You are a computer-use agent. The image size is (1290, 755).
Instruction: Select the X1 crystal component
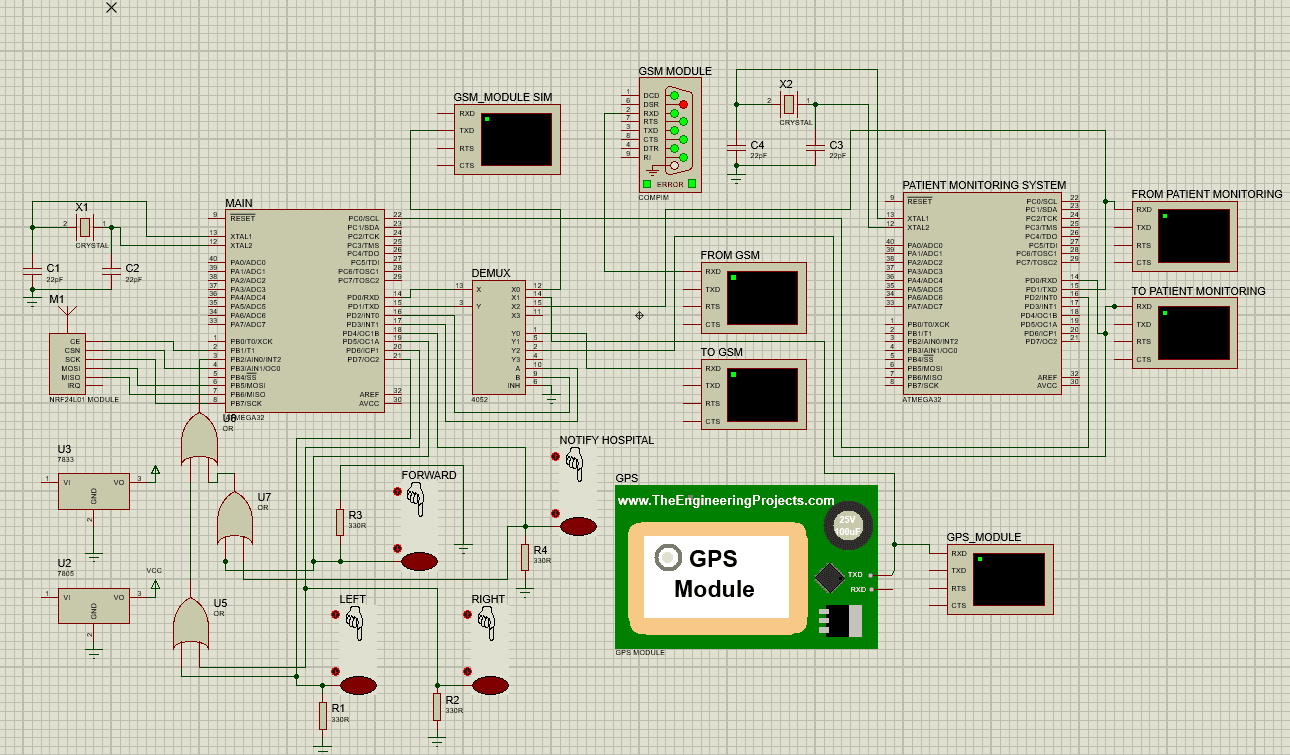87,225
